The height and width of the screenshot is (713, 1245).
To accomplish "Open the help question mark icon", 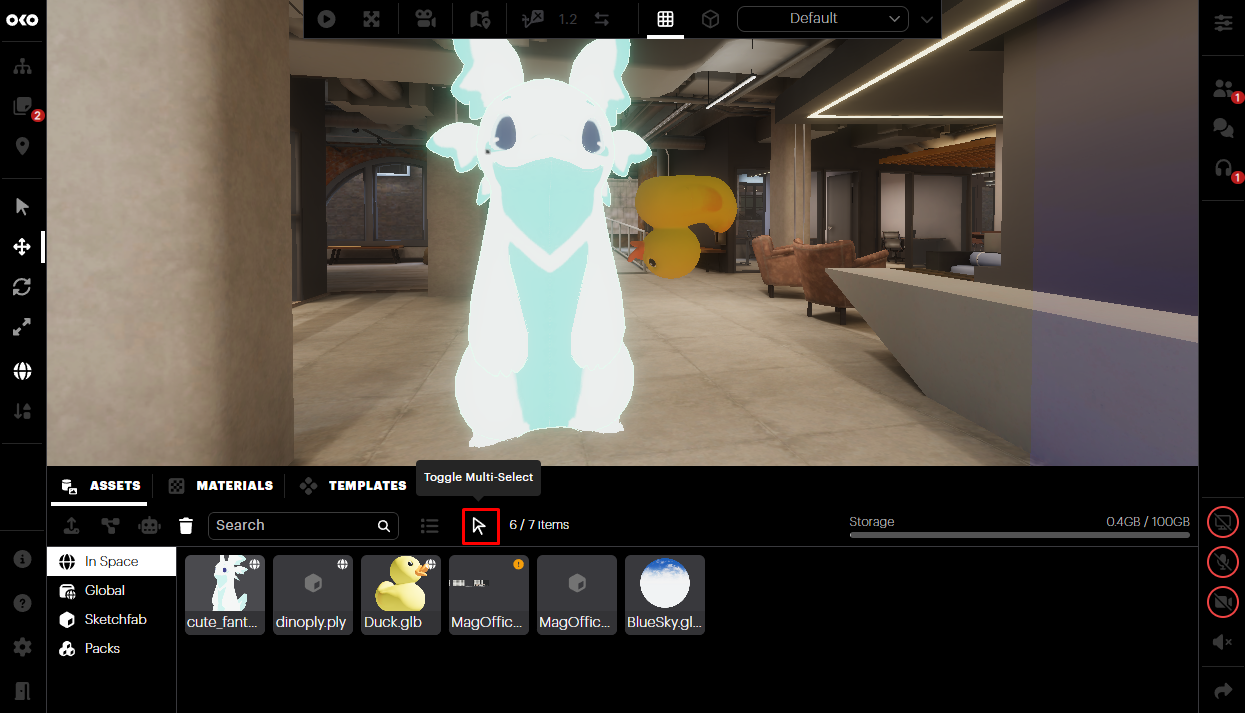I will click(x=22, y=603).
